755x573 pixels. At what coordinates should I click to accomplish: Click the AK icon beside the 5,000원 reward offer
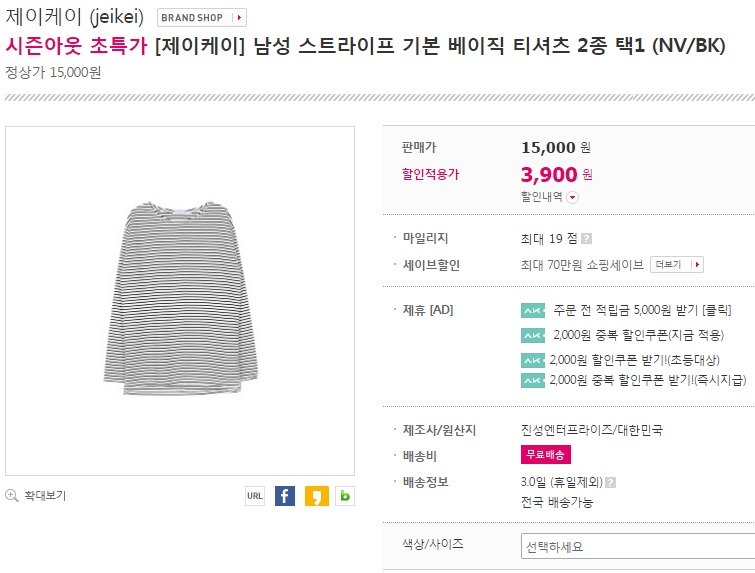[533, 310]
